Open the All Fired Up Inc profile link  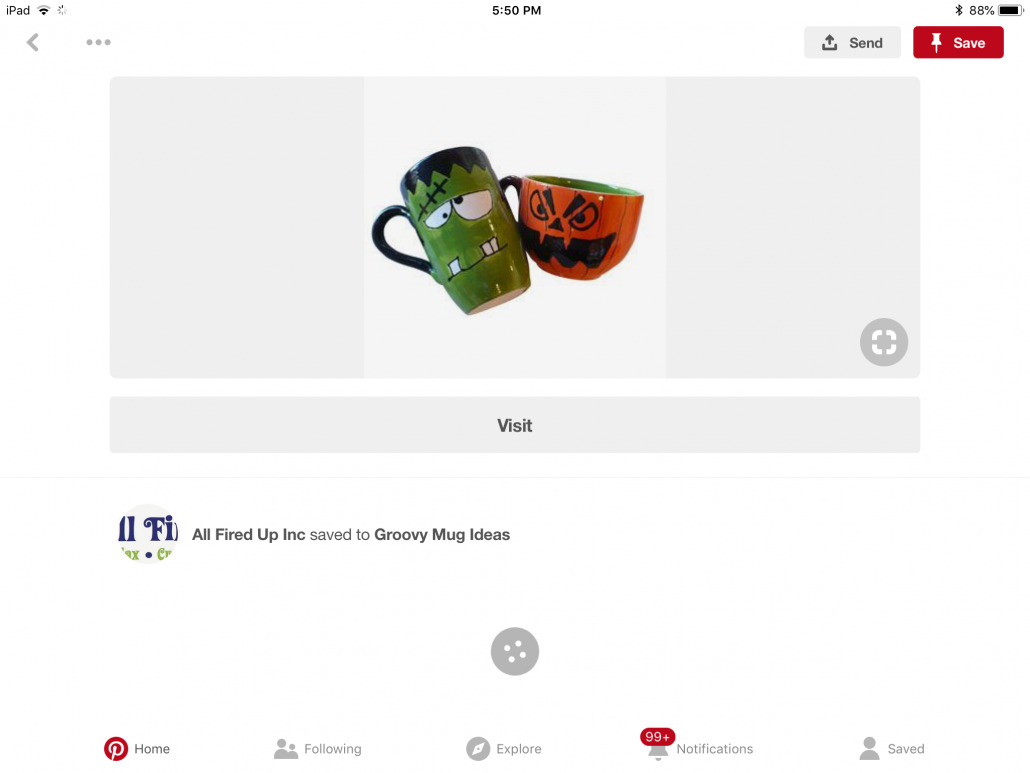click(x=248, y=535)
